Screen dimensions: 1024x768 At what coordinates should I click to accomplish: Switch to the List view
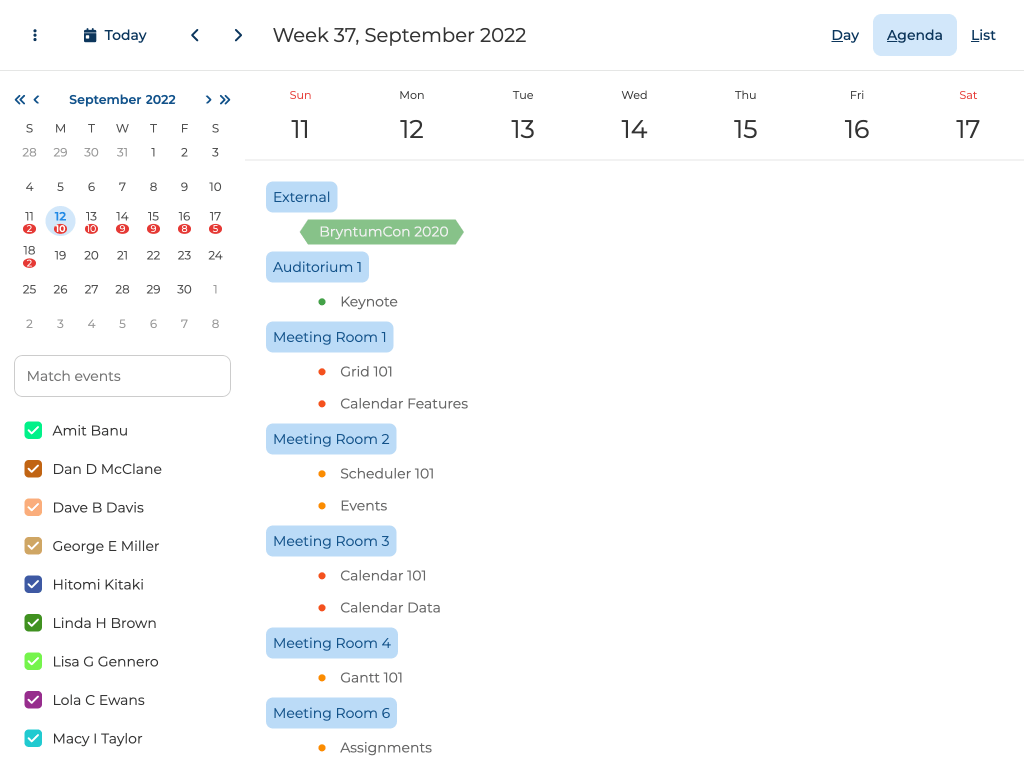tap(983, 35)
